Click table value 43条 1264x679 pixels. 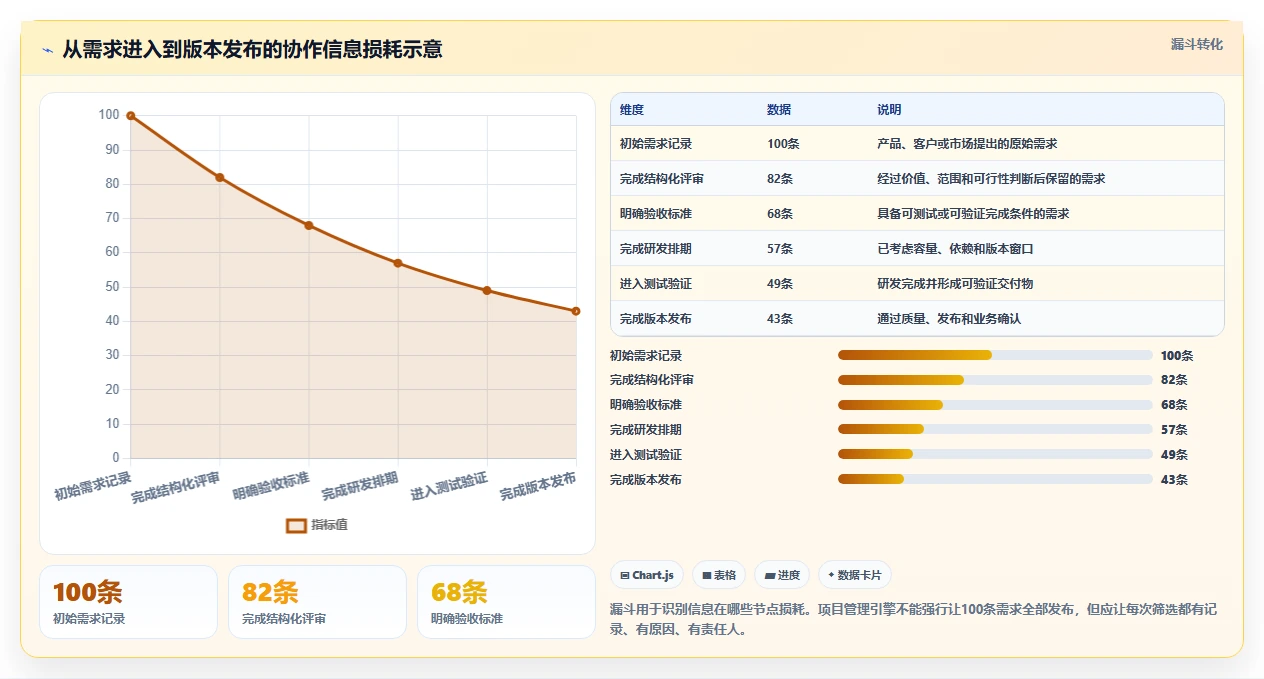780,319
